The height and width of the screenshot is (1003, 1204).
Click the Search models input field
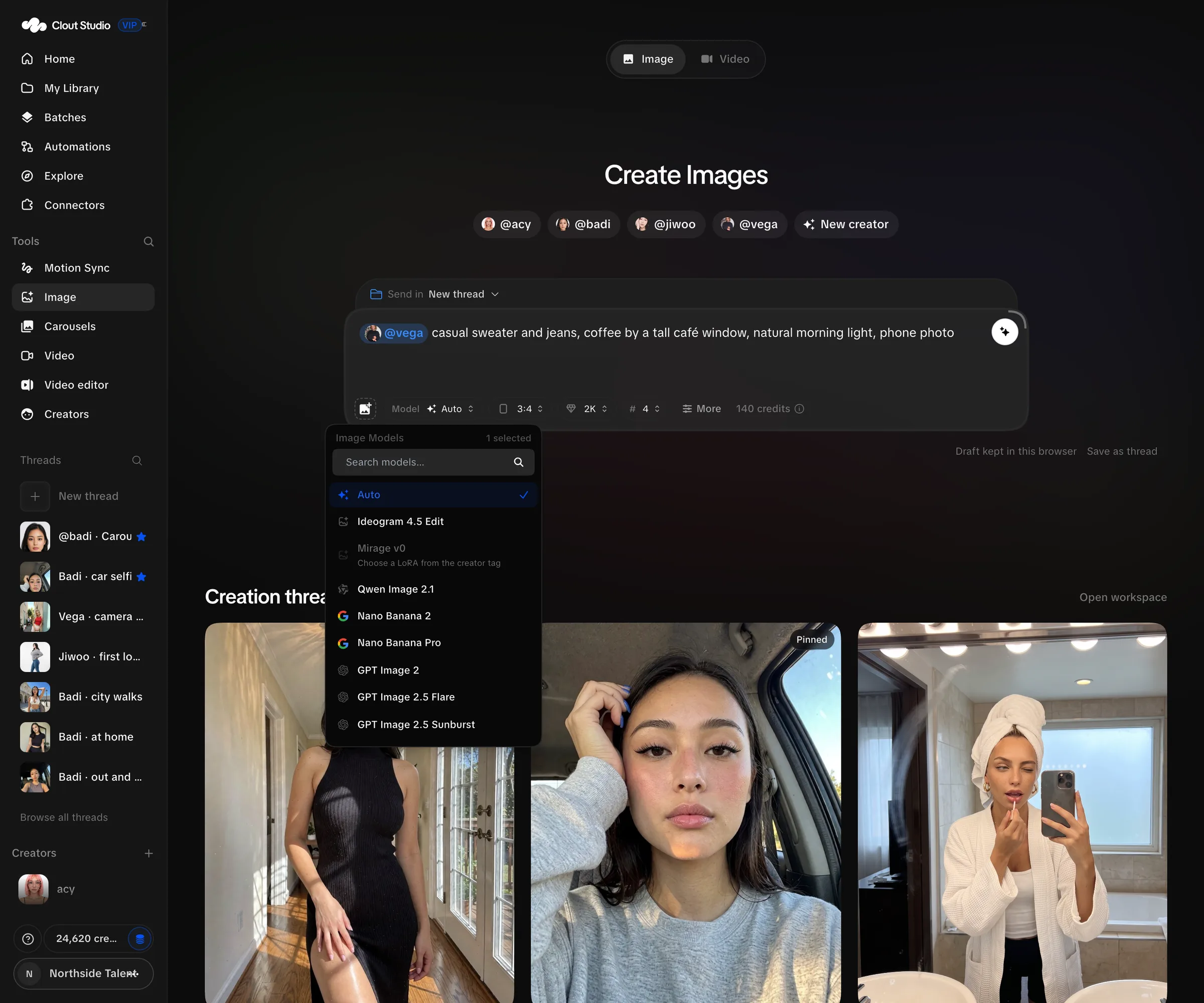pyautogui.click(x=433, y=462)
